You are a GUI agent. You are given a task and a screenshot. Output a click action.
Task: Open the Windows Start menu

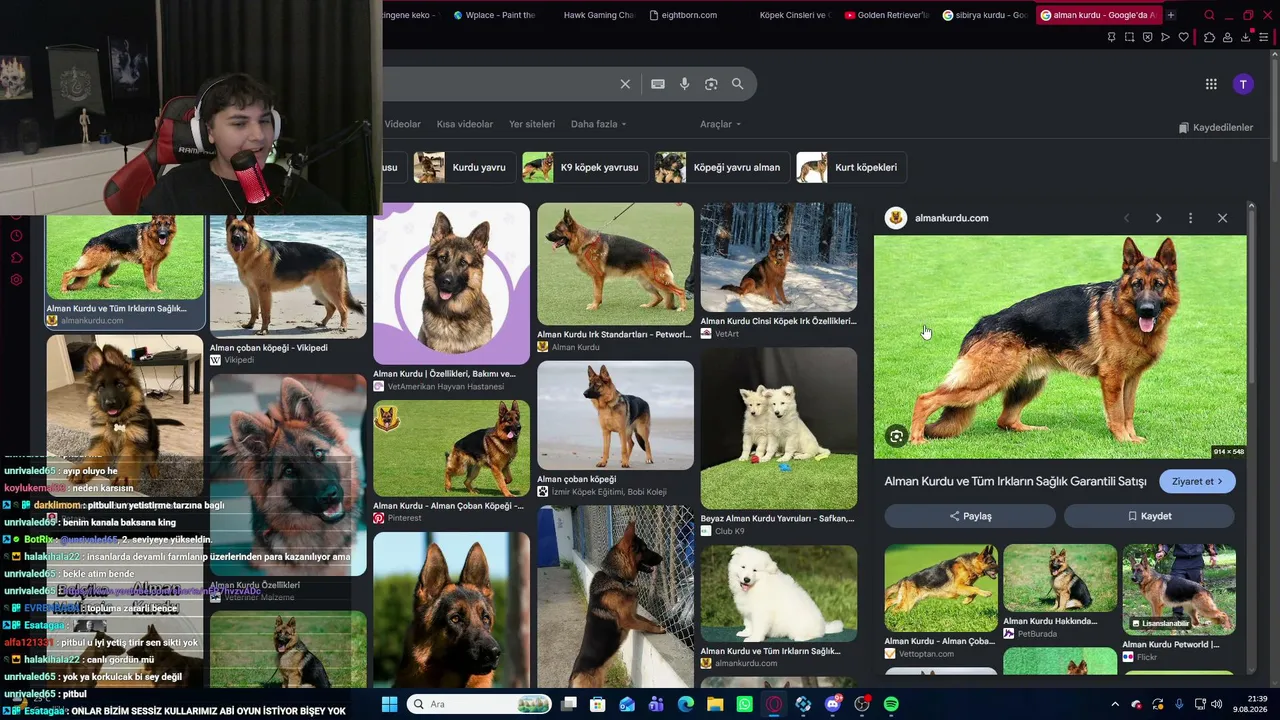[x=389, y=704]
